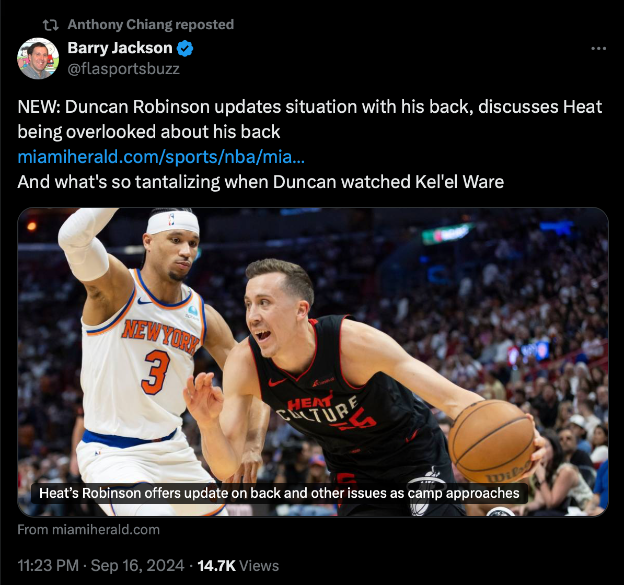624x585 pixels.
Task: Click the word Views beside 14.7K
Action: coord(259,566)
